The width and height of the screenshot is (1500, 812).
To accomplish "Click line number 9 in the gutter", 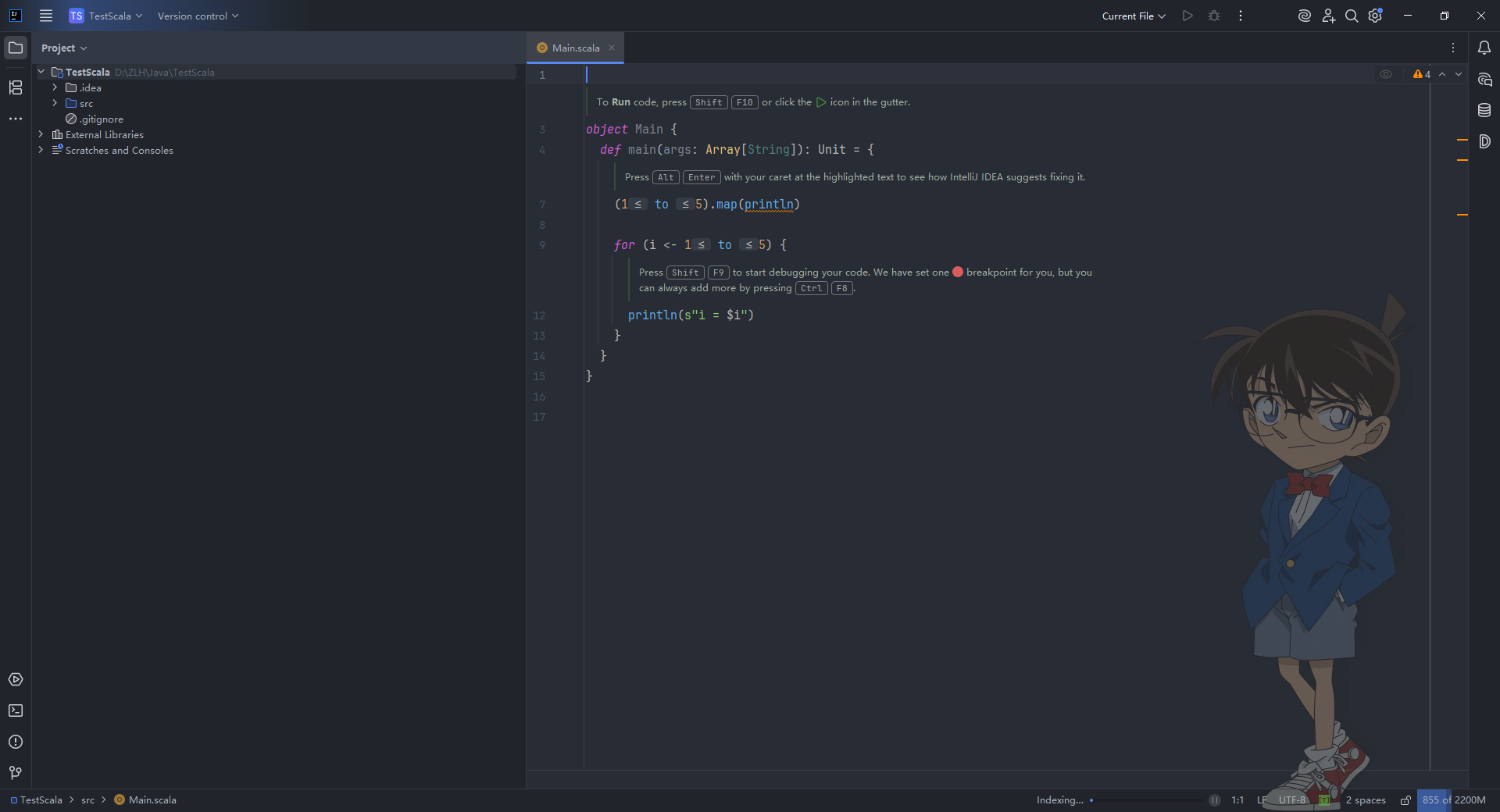I will click(x=542, y=245).
